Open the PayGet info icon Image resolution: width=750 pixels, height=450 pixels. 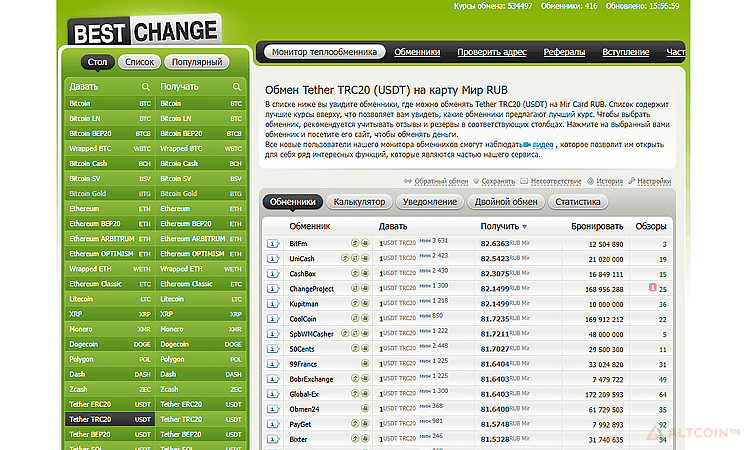click(x=273, y=424)
